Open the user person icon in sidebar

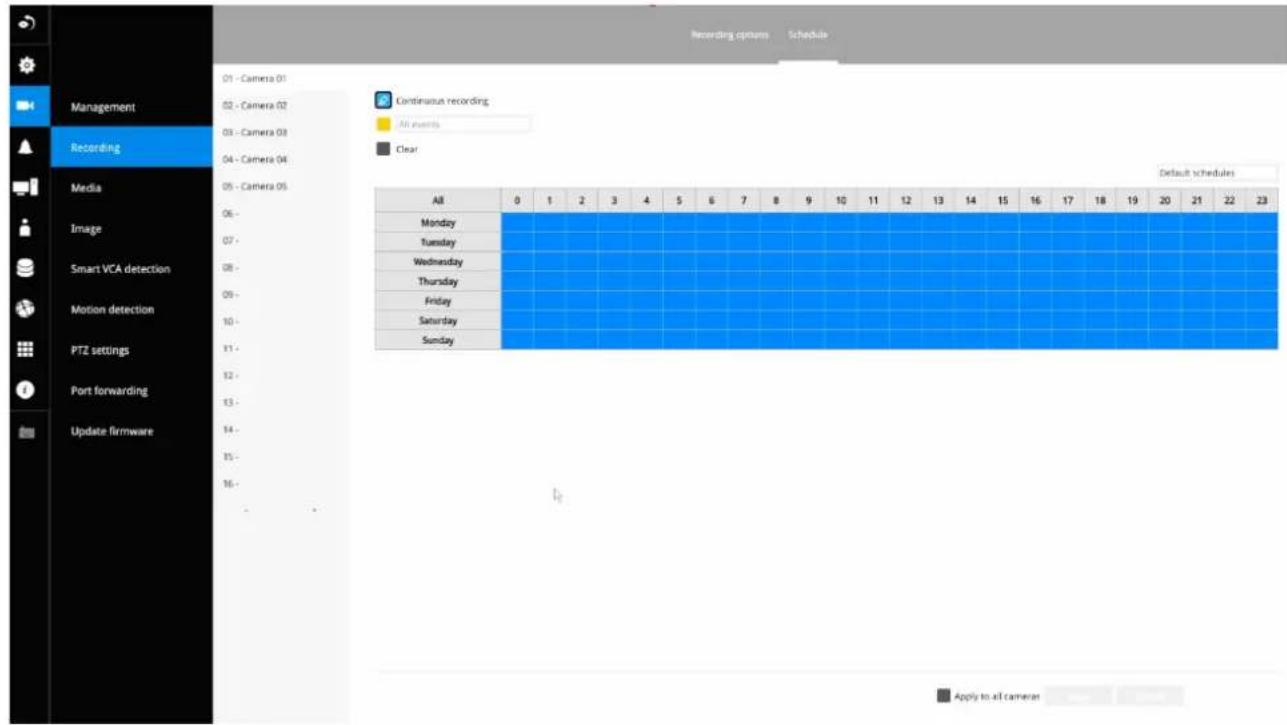pos(24,228)
